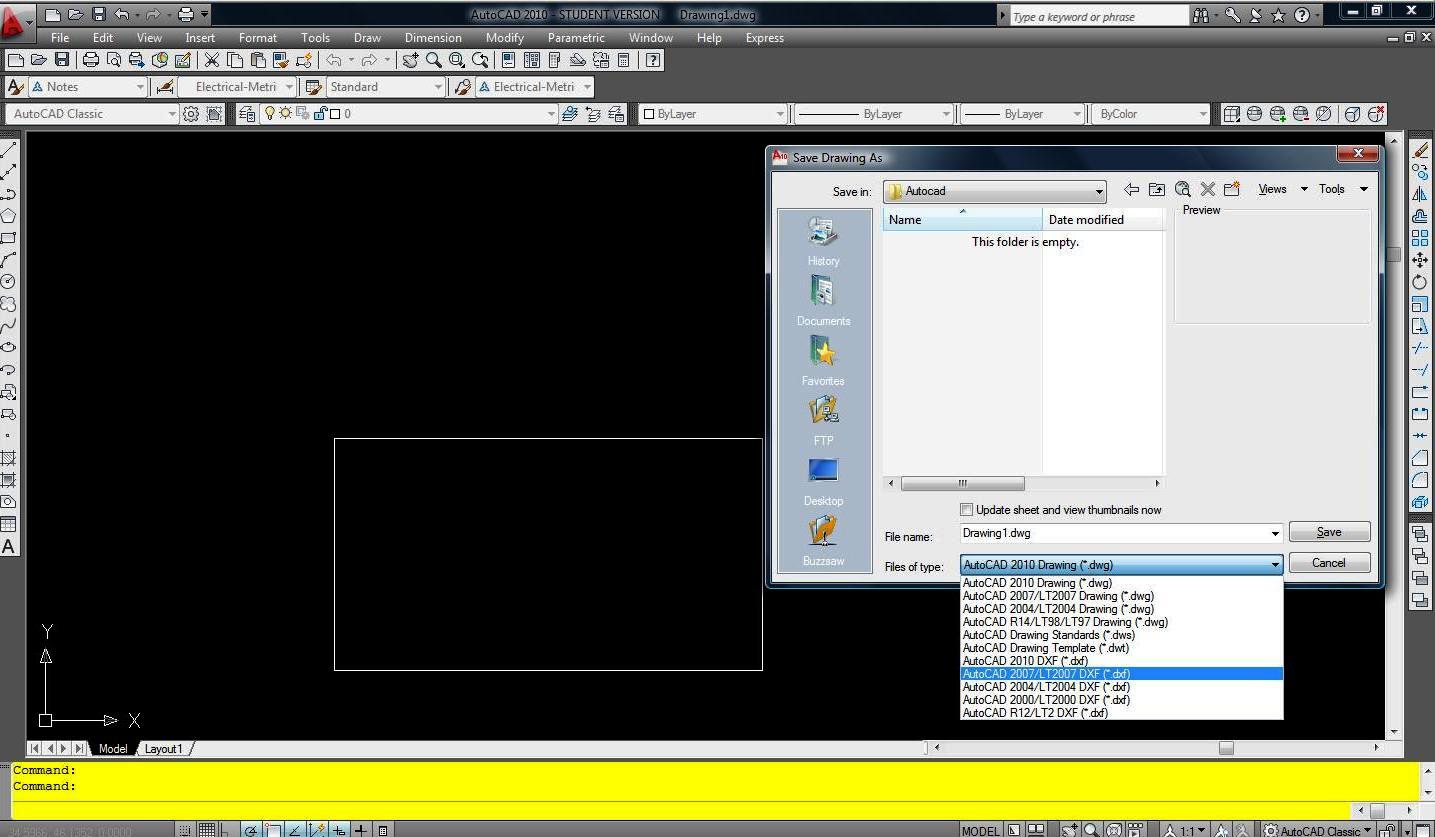Image resolution: width=1435 pixels, height=837 pixels.
Task: Open the Express menu
Action: (765, 38)
